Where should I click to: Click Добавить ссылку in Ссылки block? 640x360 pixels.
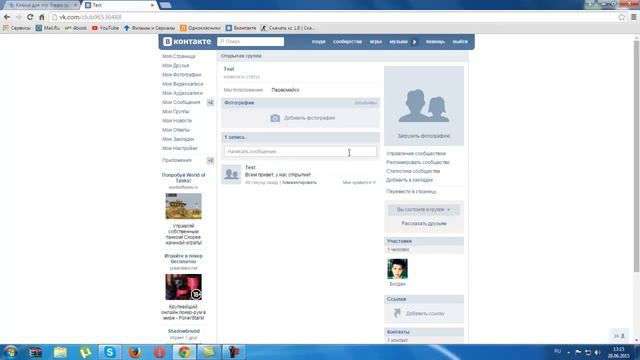(425, 313)
